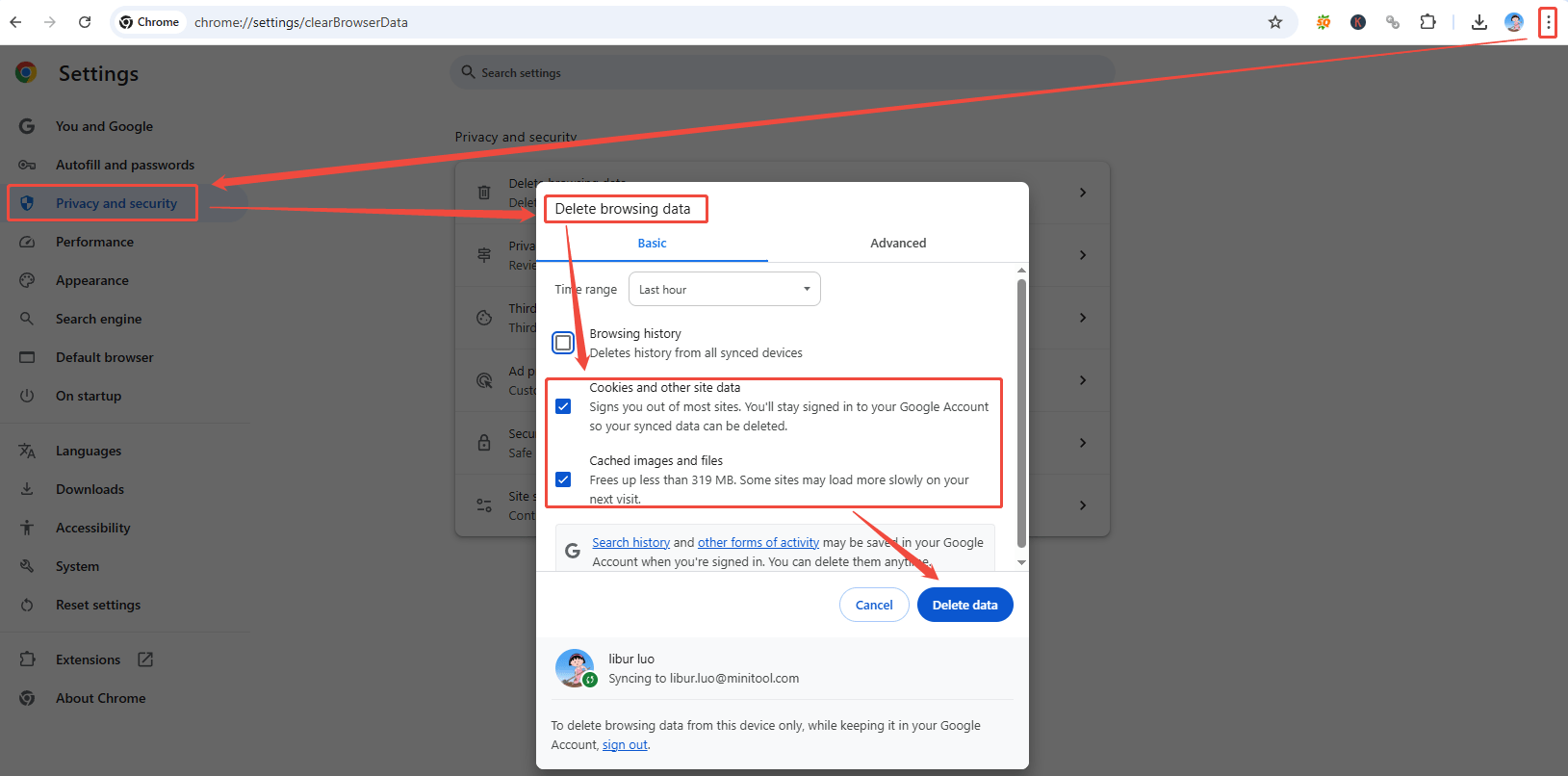This screenshot has width=1568, height=776.
Task: Click the window icon for Default browser
Action: (27, 357)
